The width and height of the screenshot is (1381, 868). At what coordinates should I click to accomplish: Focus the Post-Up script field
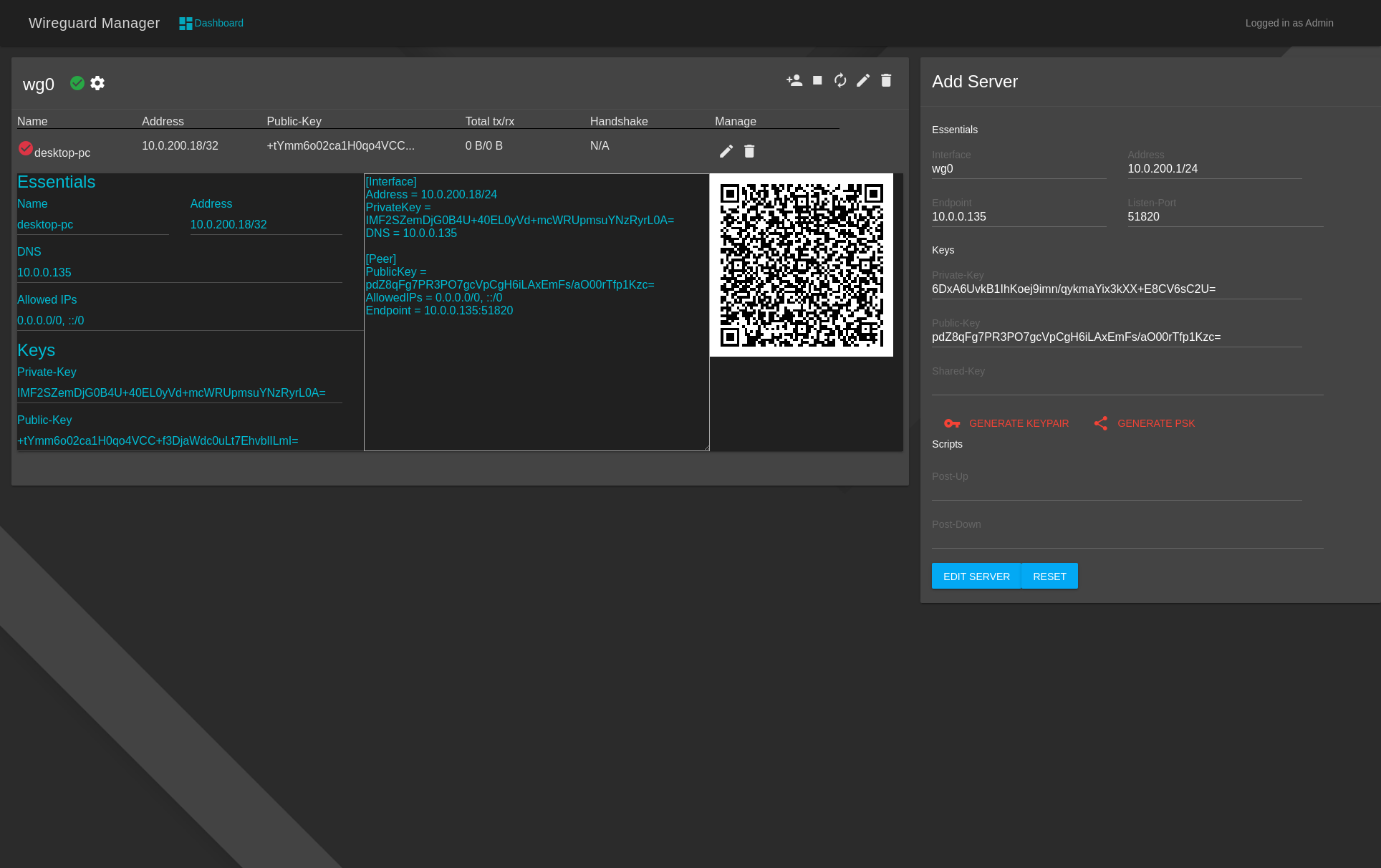click(1117, 491)
